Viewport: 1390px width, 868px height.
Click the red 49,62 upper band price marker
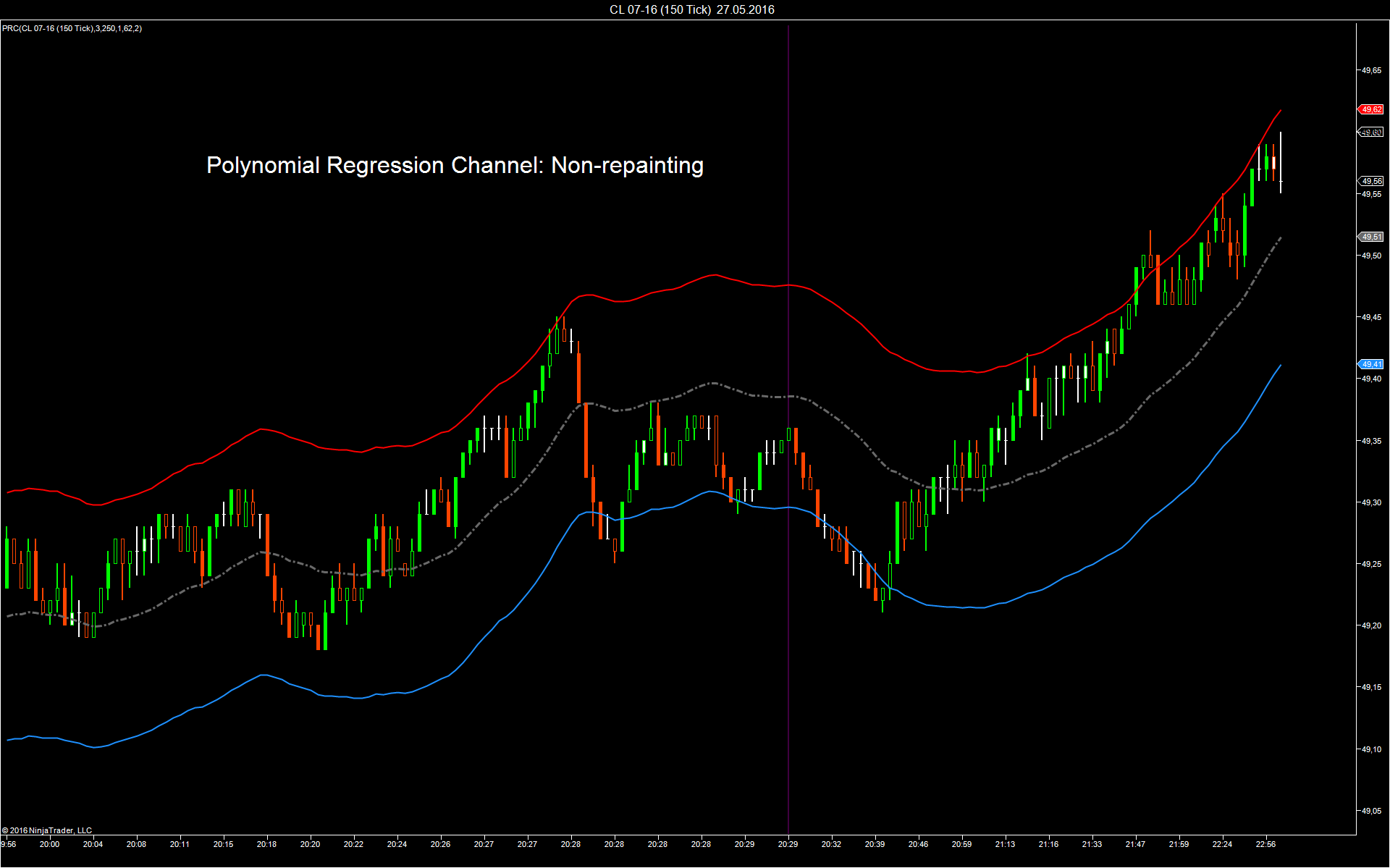pyautogui.click(x=1370, y=109)
